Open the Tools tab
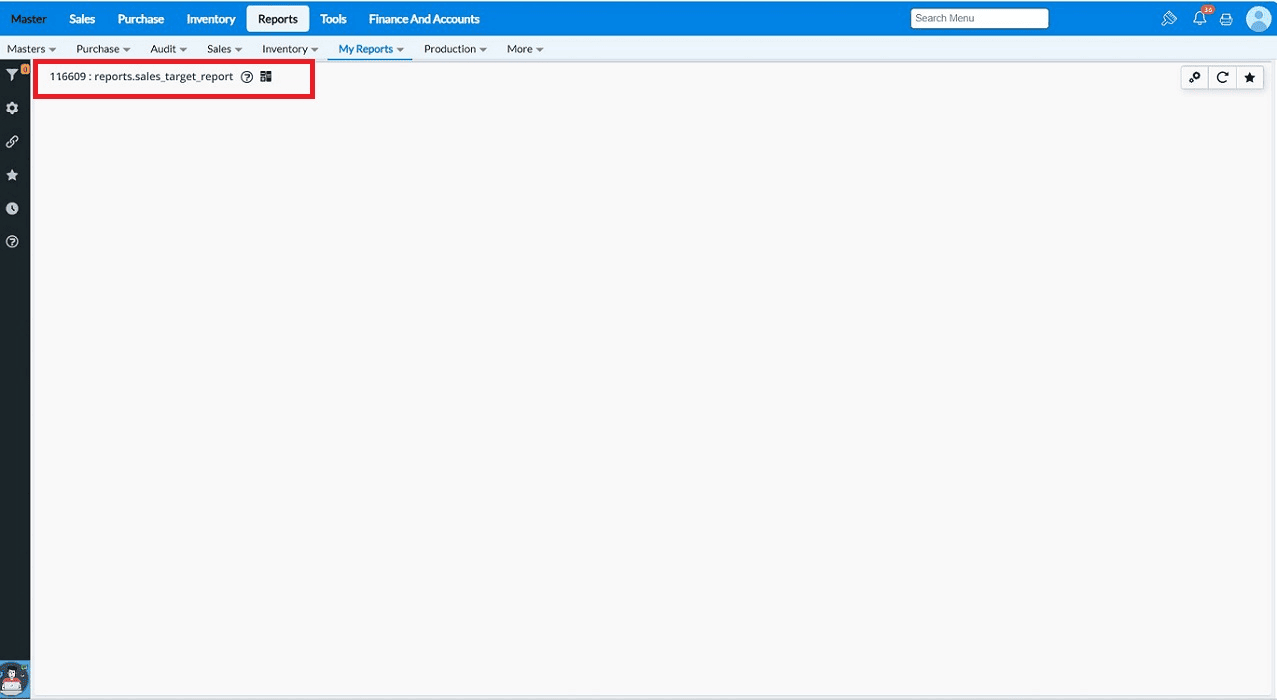 [333, 19]
